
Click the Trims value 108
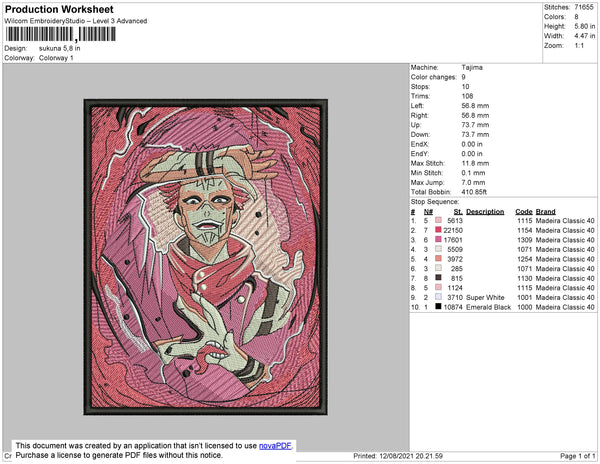tap(467, 96)
